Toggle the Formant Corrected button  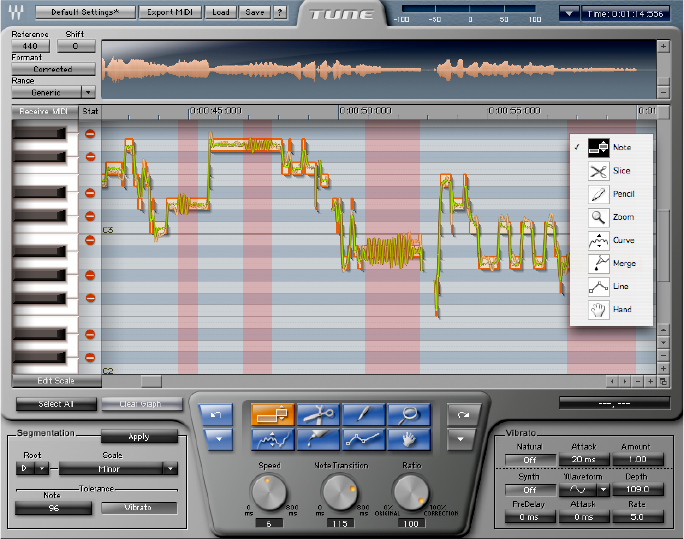[x=53, y=69]
